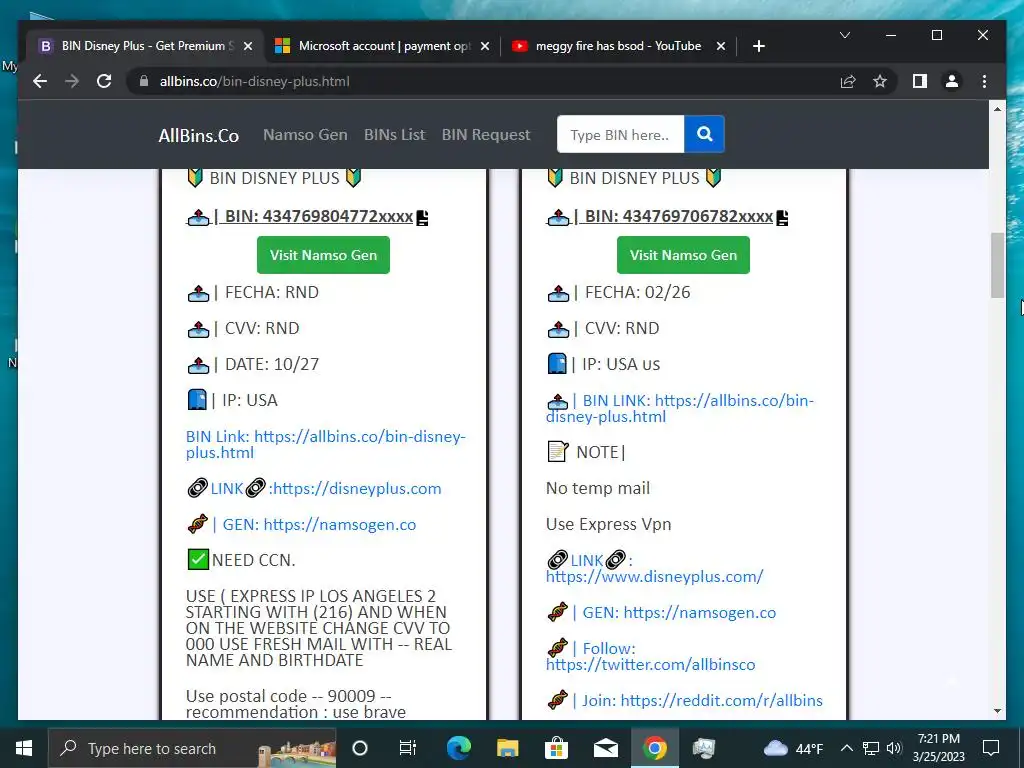Open the Chrome three-dot menu

[x=984, y=81]
